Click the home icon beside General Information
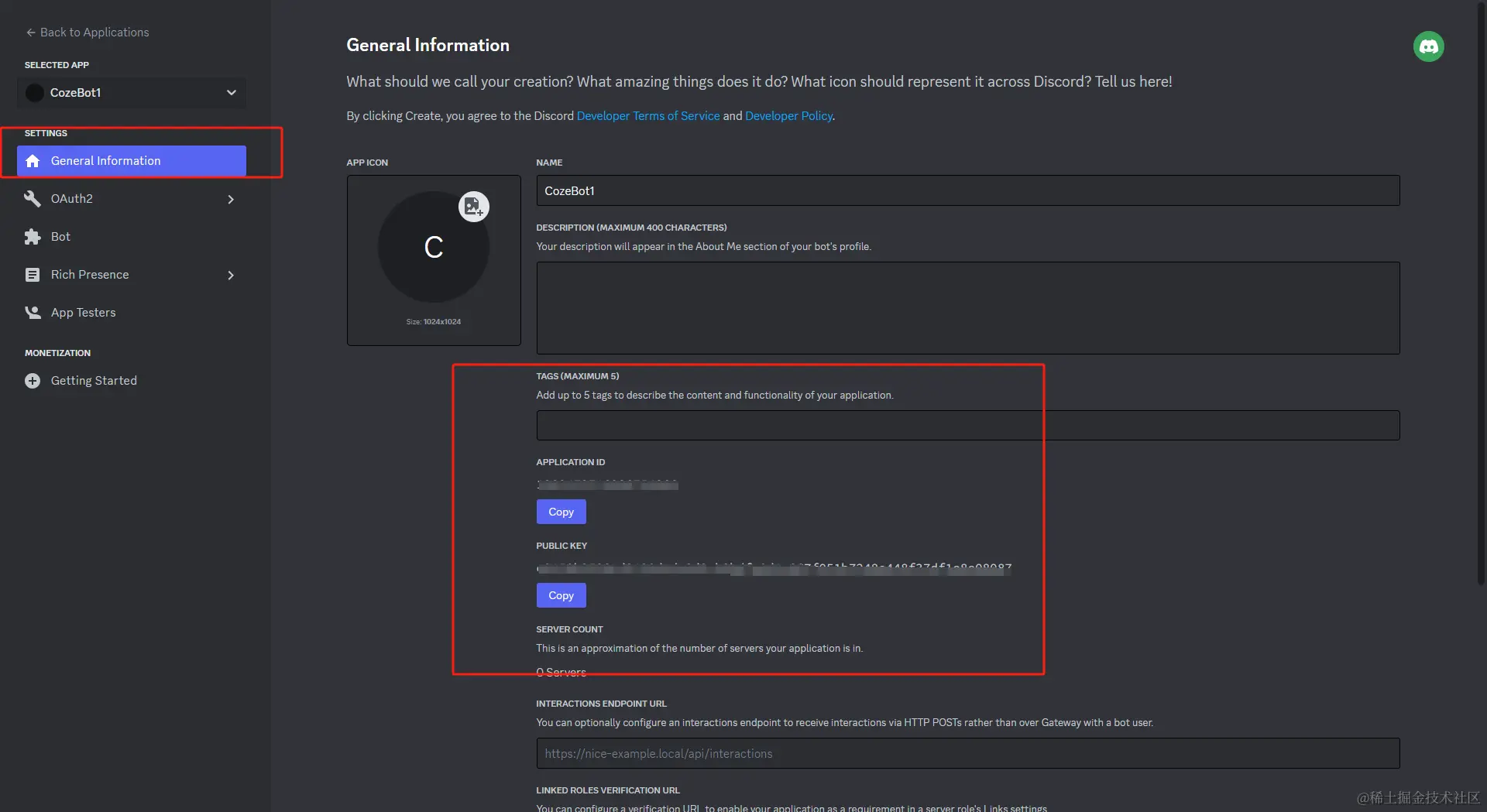1487x812 pixels. [33, 161]
